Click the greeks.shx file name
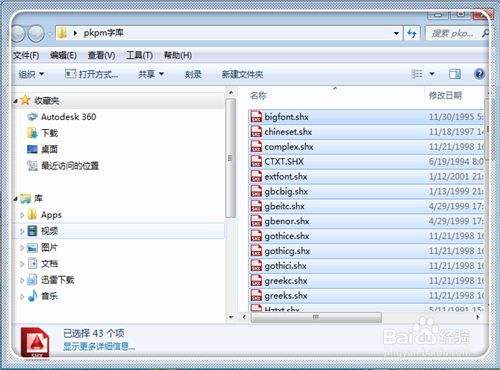The width and height of the screenshot is (500, 370). (x=286, y=296)
